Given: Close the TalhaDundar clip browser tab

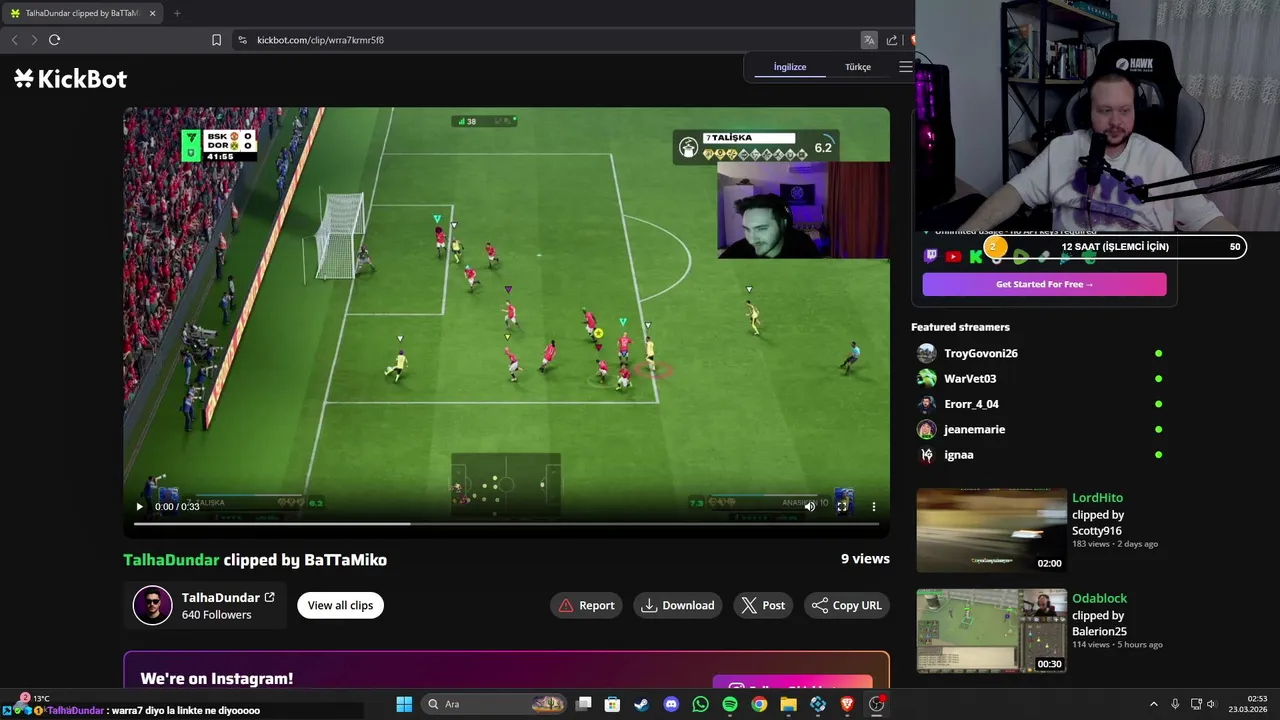Looking at the screenshot, I should click(153, 13).
